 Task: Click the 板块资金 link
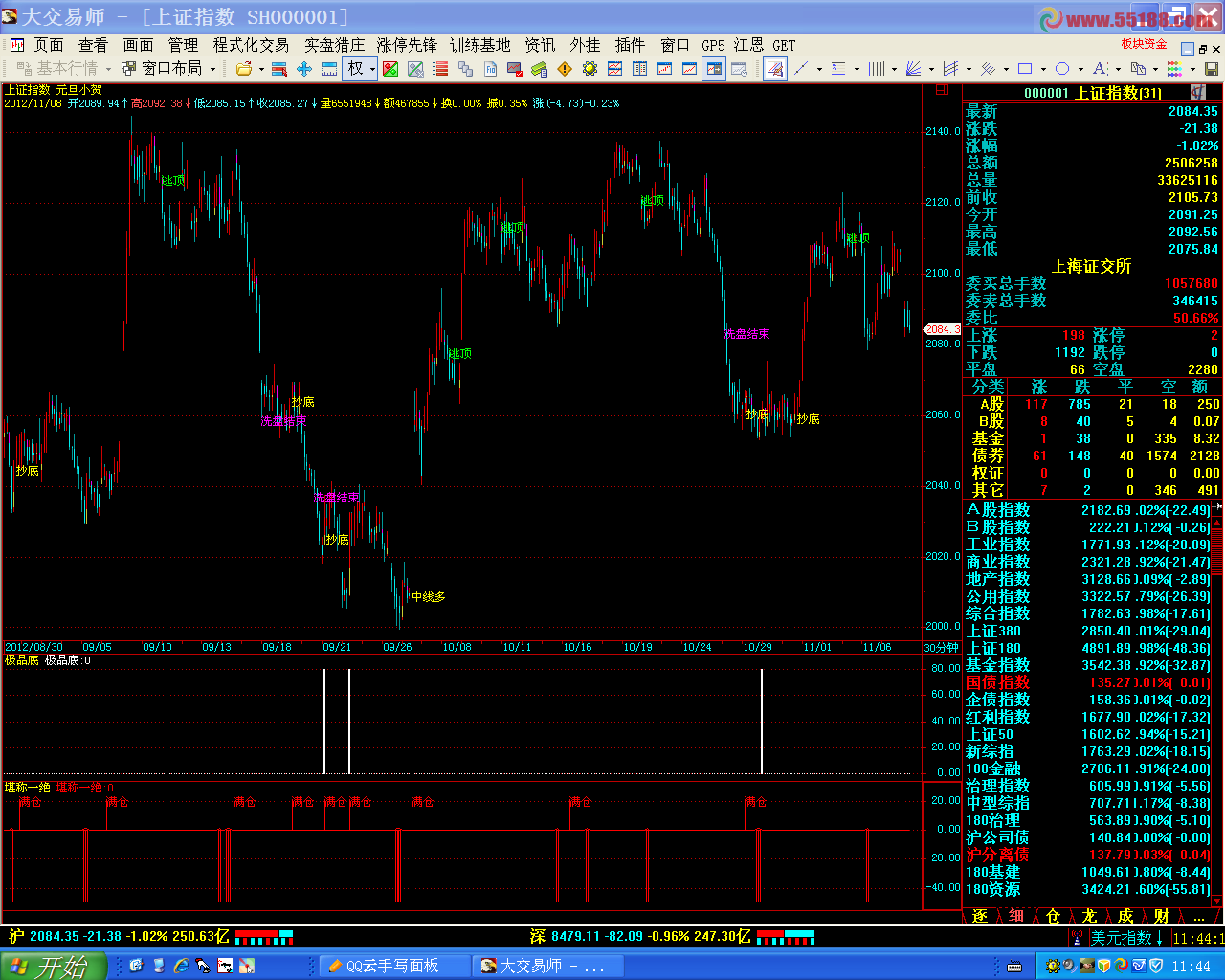[1145, 44]
